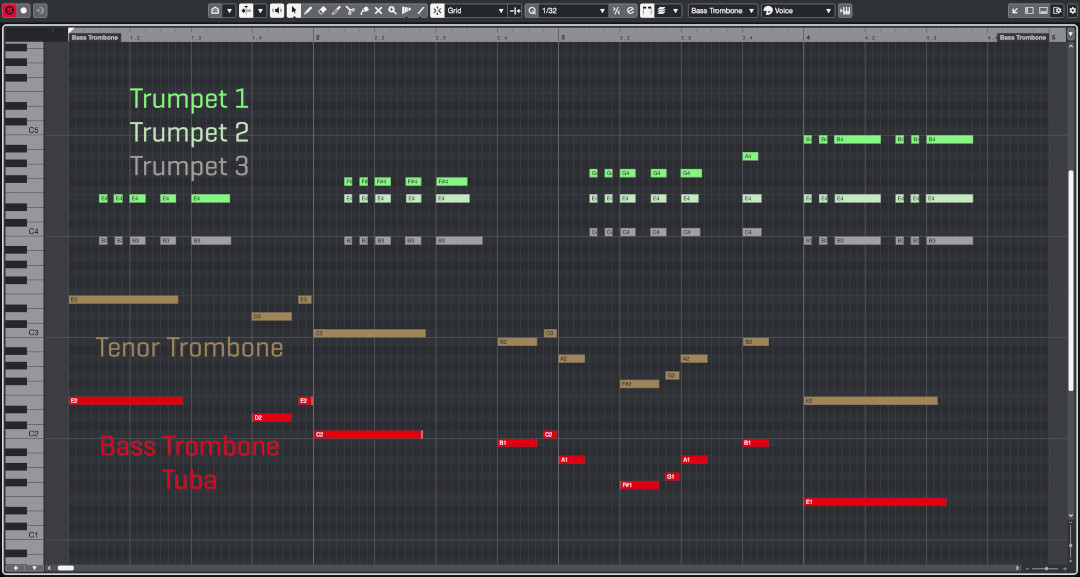Click the horizontal scrollbar thumb at bottom
Image resolution: width=1080 pixels, height=577 pixels.
point(65,568)
